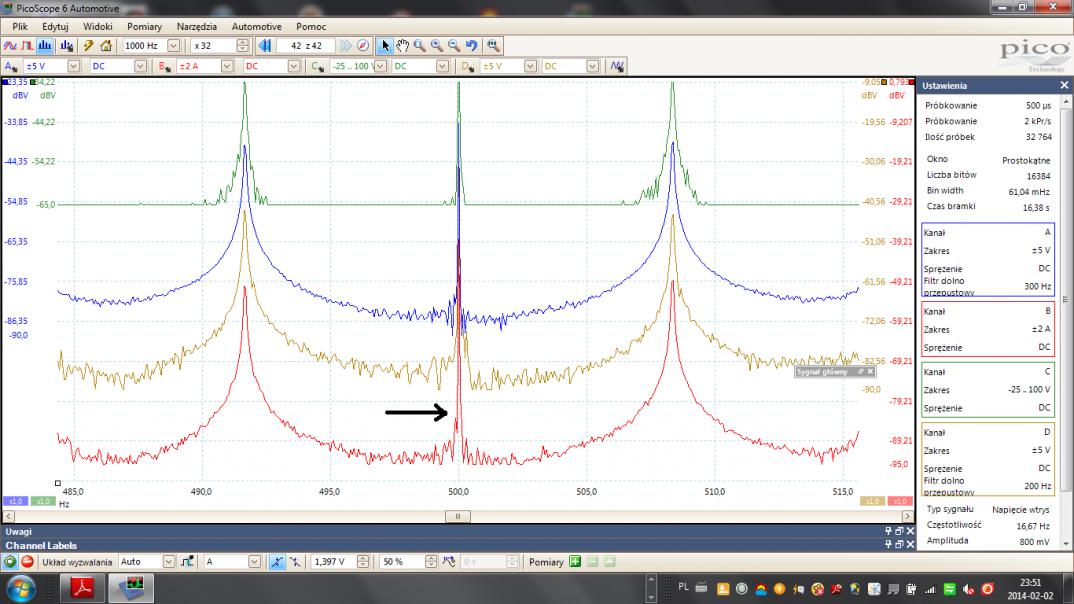Select the hand pan tool
Image resolution: width=1074 pixels, height=604 pixels.
402,46
